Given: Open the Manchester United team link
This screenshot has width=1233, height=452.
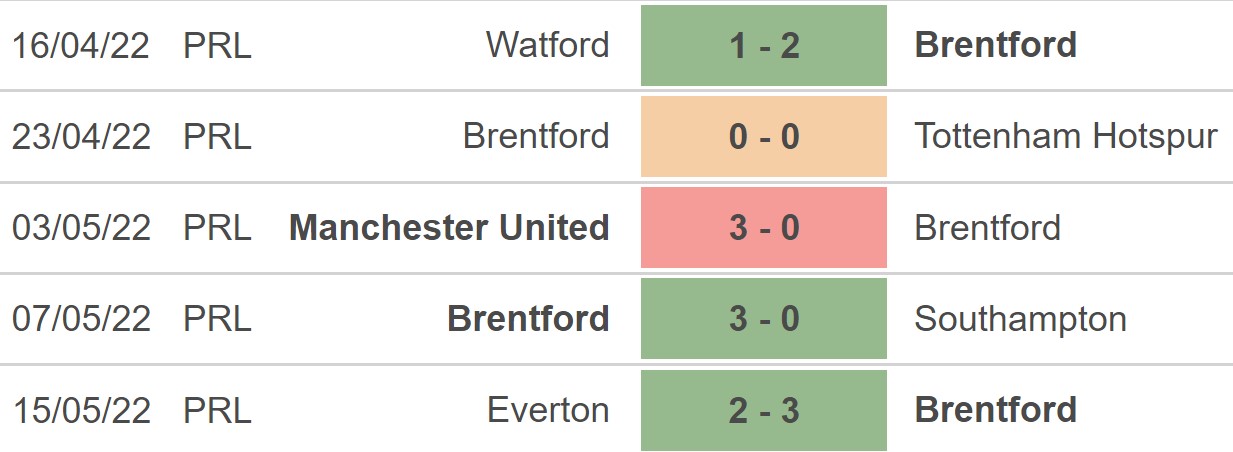Looking at the screenshot, I should [449, 228].
